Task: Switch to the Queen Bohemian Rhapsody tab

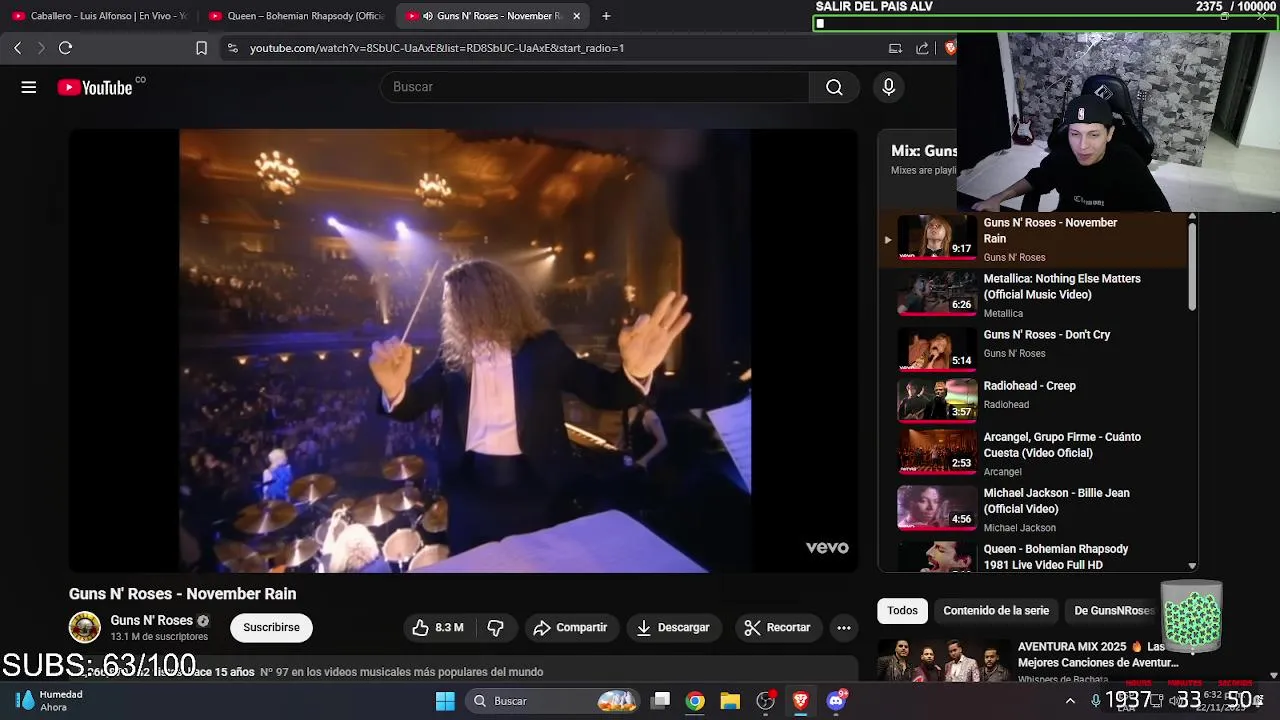Action: (x=295, y=16)
